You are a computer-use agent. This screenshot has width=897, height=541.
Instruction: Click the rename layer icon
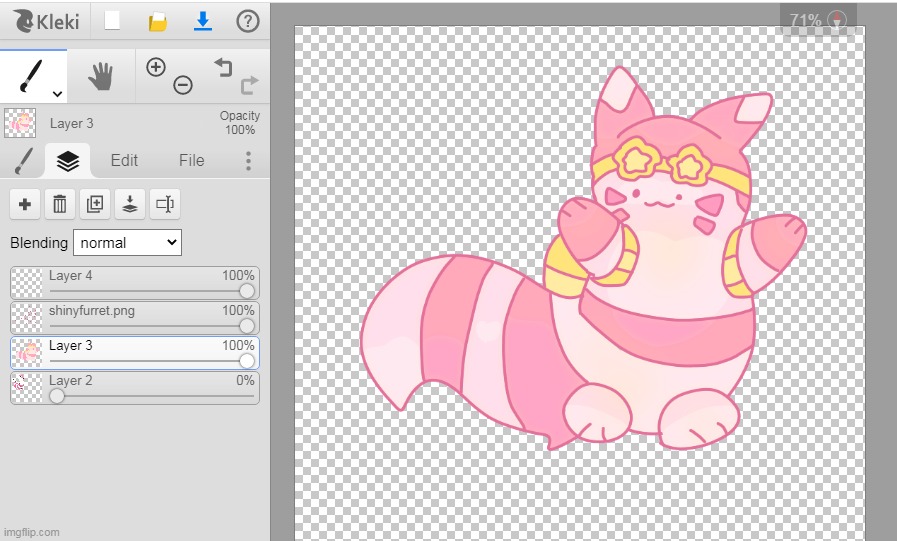coord(165,204)
